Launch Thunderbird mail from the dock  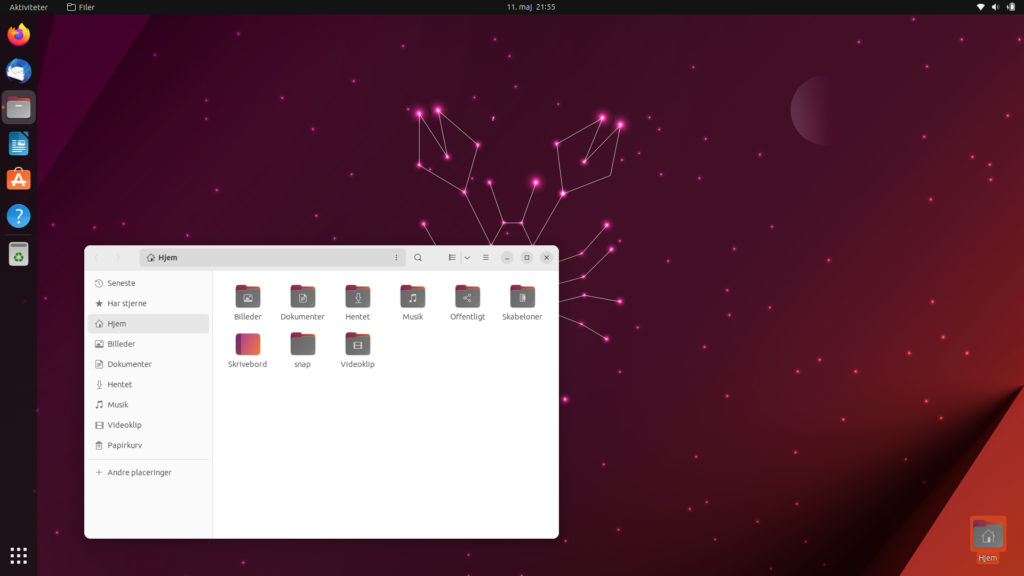(x=18, y=71)
